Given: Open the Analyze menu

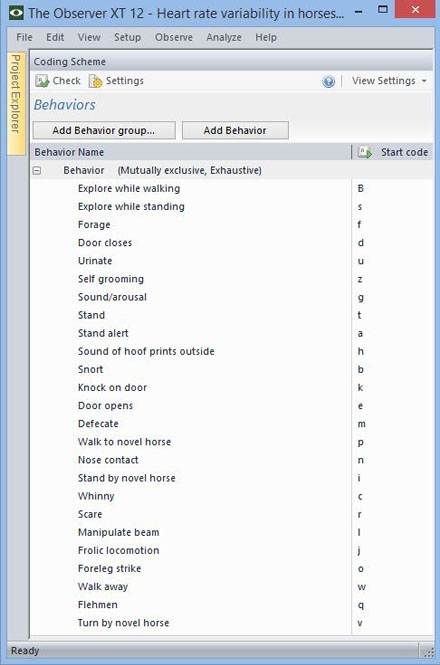Looking at the screenshot, I should [x=224, y=37].
